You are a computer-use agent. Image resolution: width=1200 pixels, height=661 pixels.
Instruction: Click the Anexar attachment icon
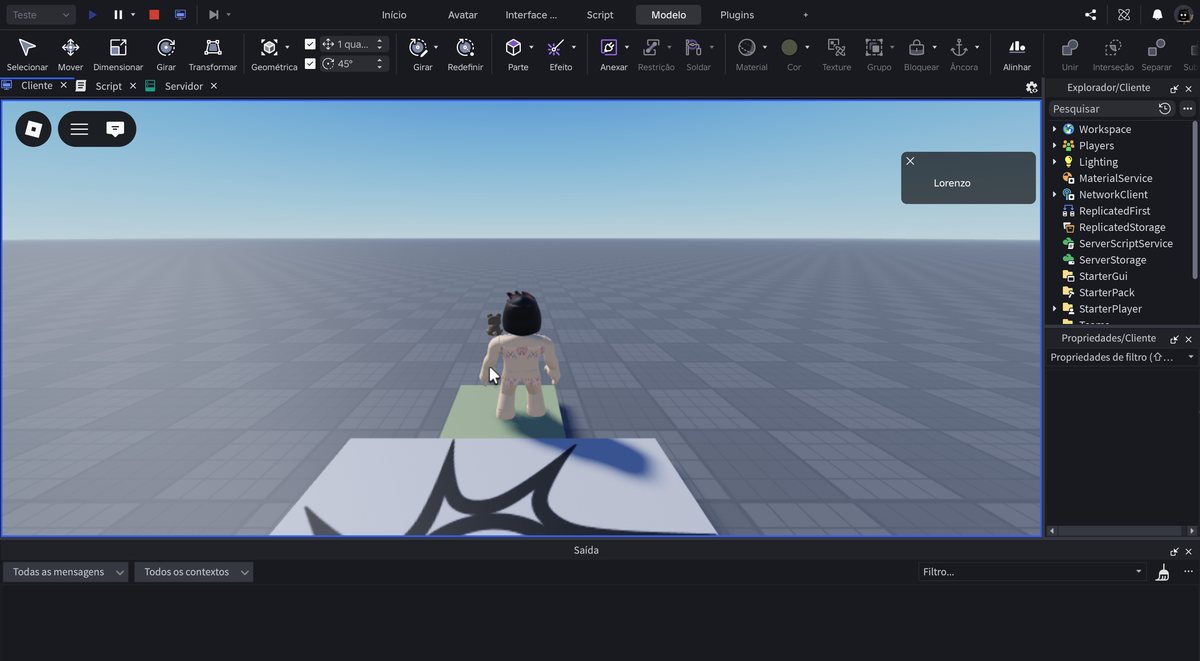tap(609, 47)
